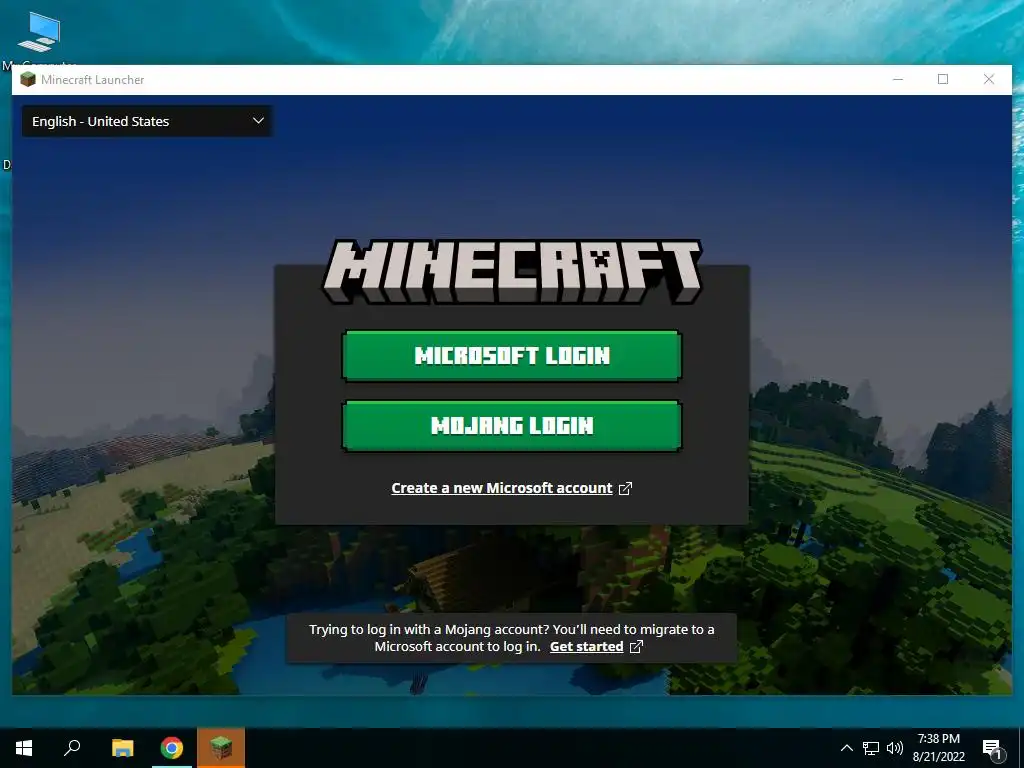The width and height of the screenshot is (1024, 768).
Task: Click the Minecraft logo banner
Action: coord(512,272)
